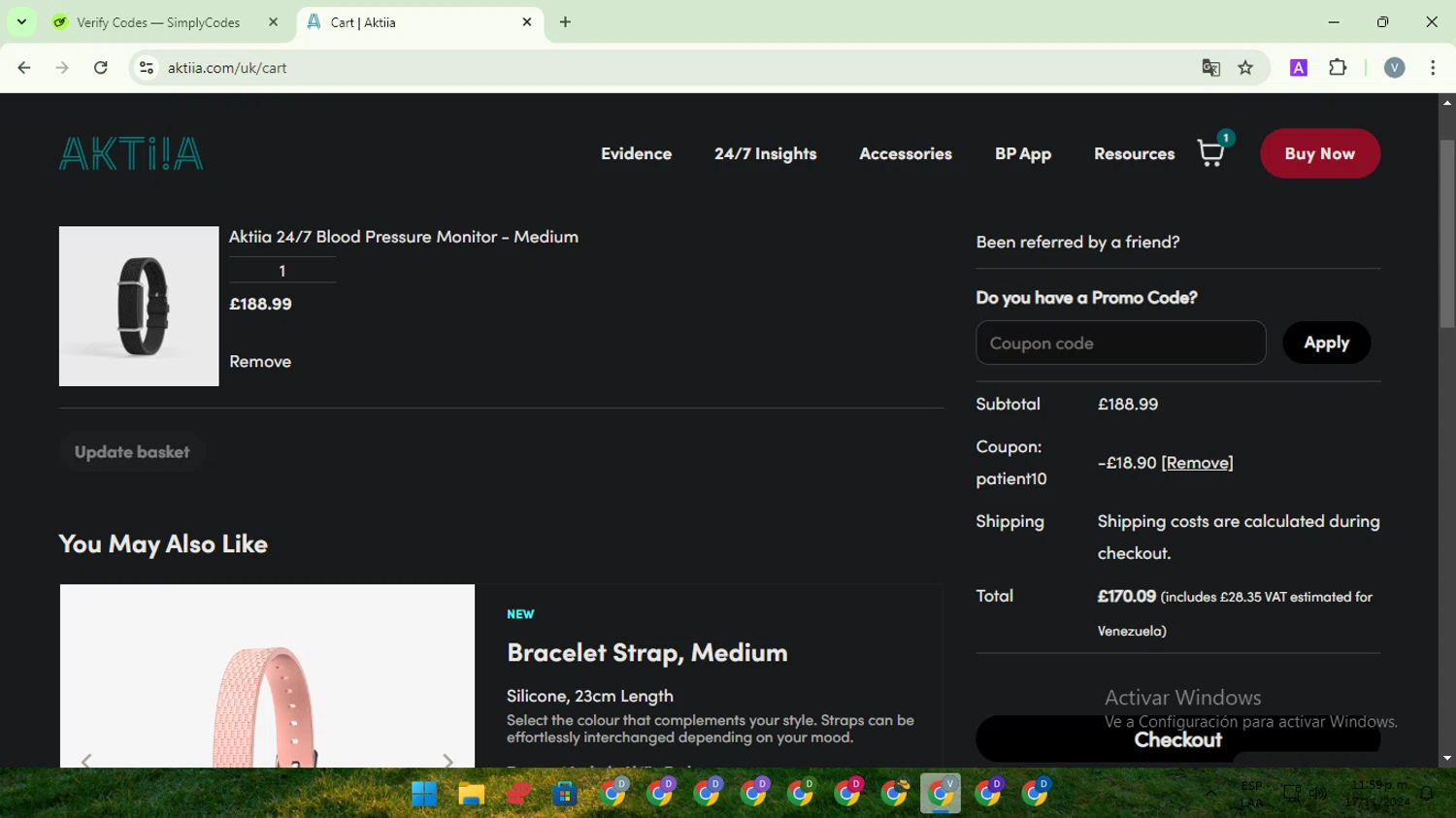The height and width of the screenshot is (818, 1456).
Task: Click the browser forward arrow
Action: point(62,68)
